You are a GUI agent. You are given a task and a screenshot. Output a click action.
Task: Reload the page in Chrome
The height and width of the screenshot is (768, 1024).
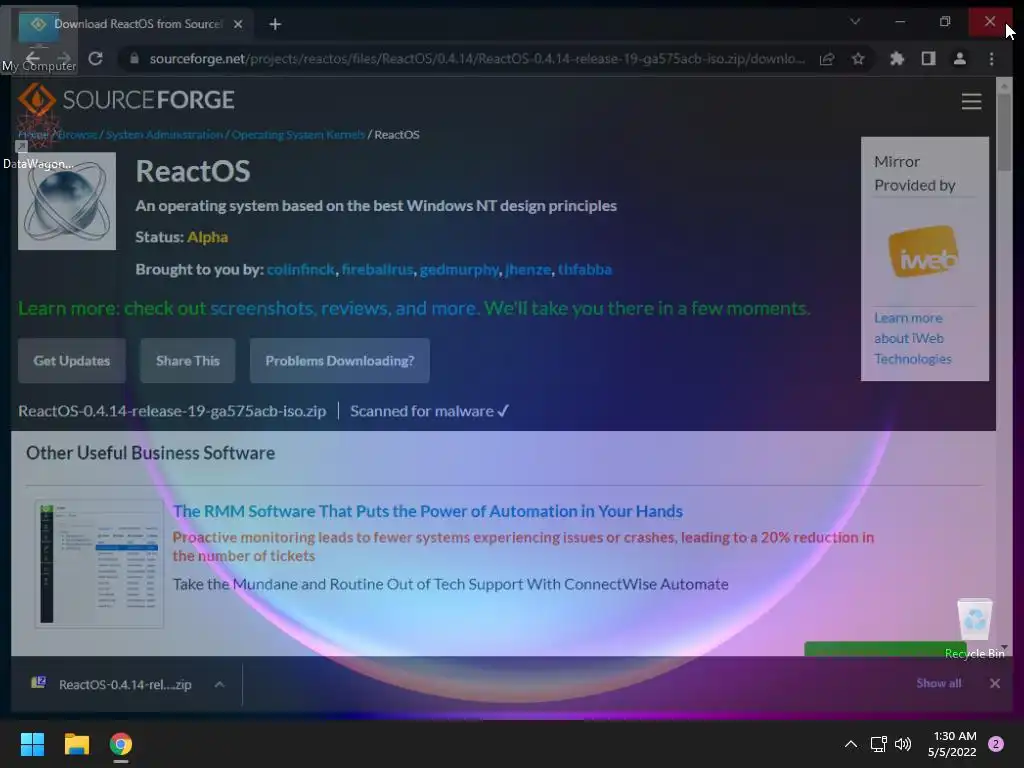coord(95,59)
